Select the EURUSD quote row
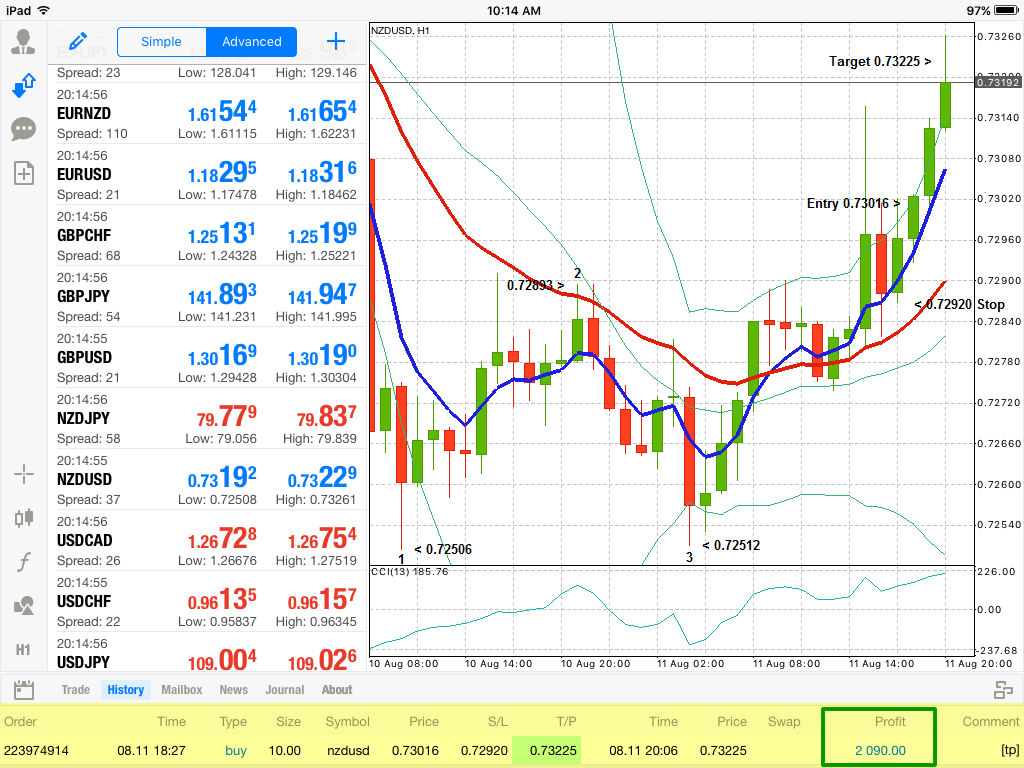The image size is (1024, 768). pyautogui.click(x=206, y=174)
